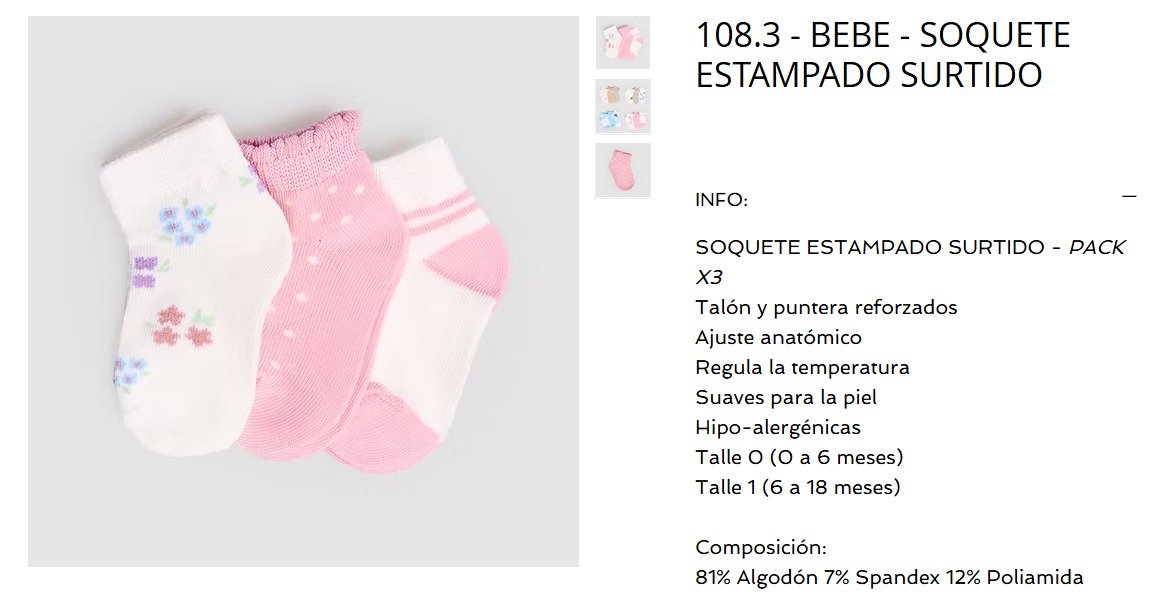Collapse the INFO section with minus icon

tap(1129, 196)
